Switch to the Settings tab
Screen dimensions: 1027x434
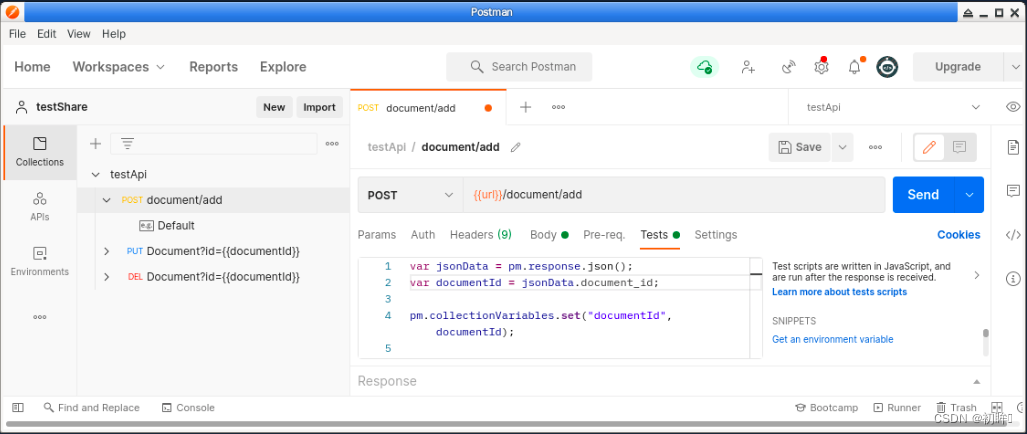(716, 234)
